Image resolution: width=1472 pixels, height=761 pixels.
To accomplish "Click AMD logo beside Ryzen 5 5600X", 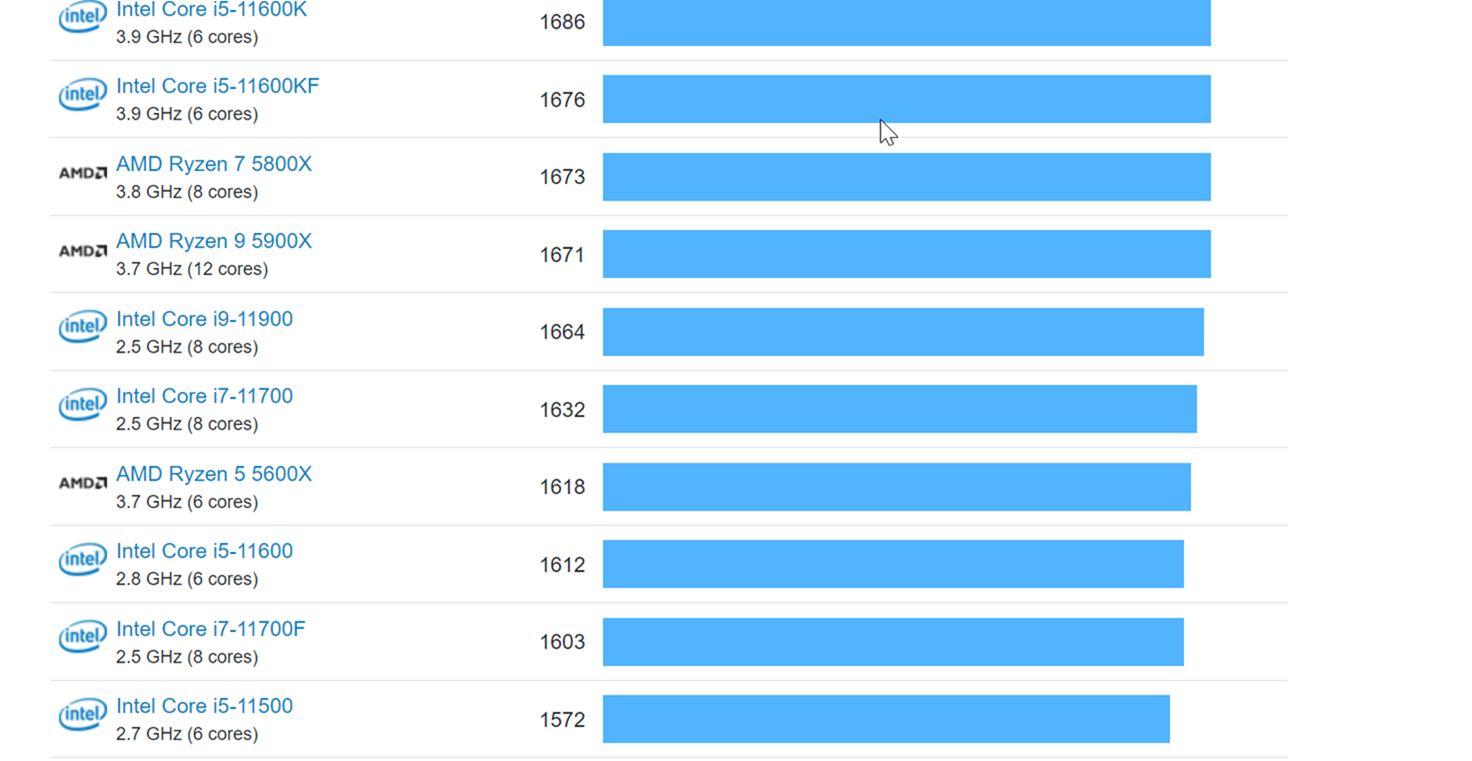I will tap(82, 483).
